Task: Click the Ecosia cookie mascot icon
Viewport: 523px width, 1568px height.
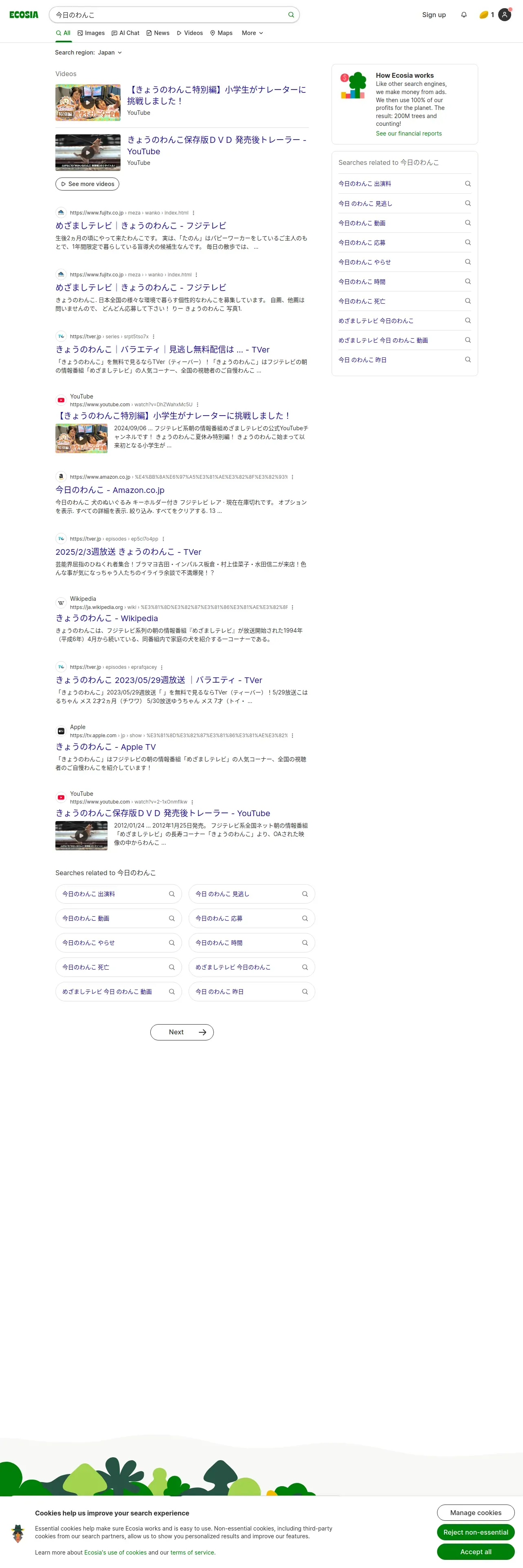Action: click(x=18, y=1533)
